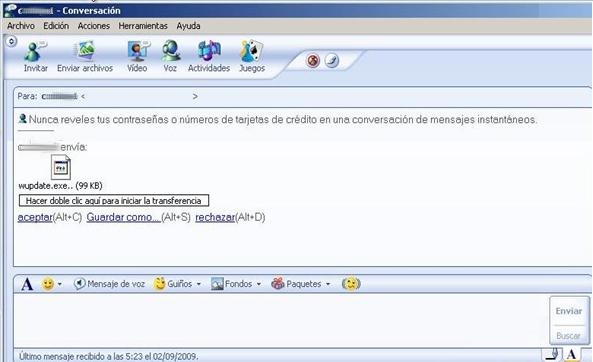The width and height of the screenshot is (593, 362).
Task: Open the font formatting A button
Action: tap(27, 284)
